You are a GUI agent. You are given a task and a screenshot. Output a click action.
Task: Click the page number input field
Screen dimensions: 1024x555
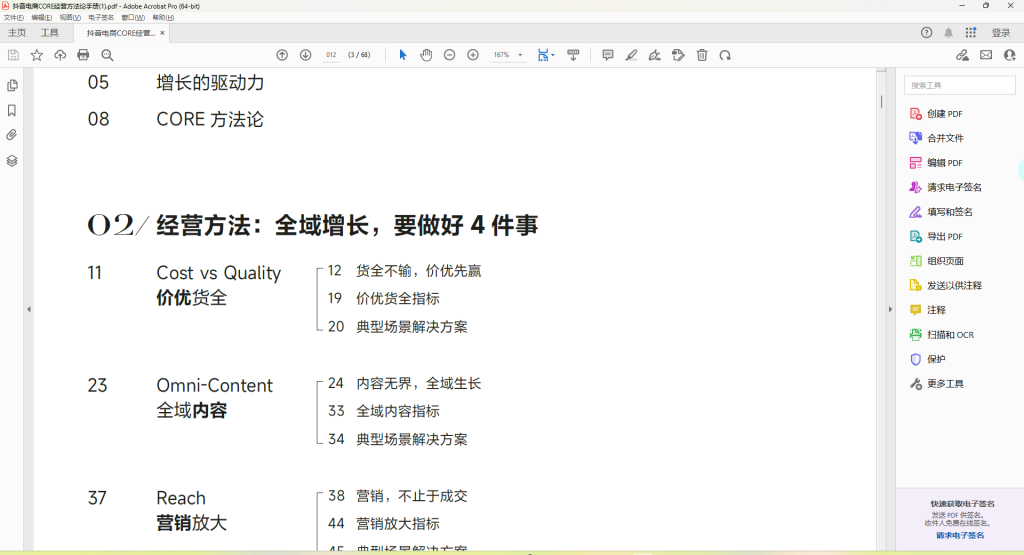click(331, 56)
